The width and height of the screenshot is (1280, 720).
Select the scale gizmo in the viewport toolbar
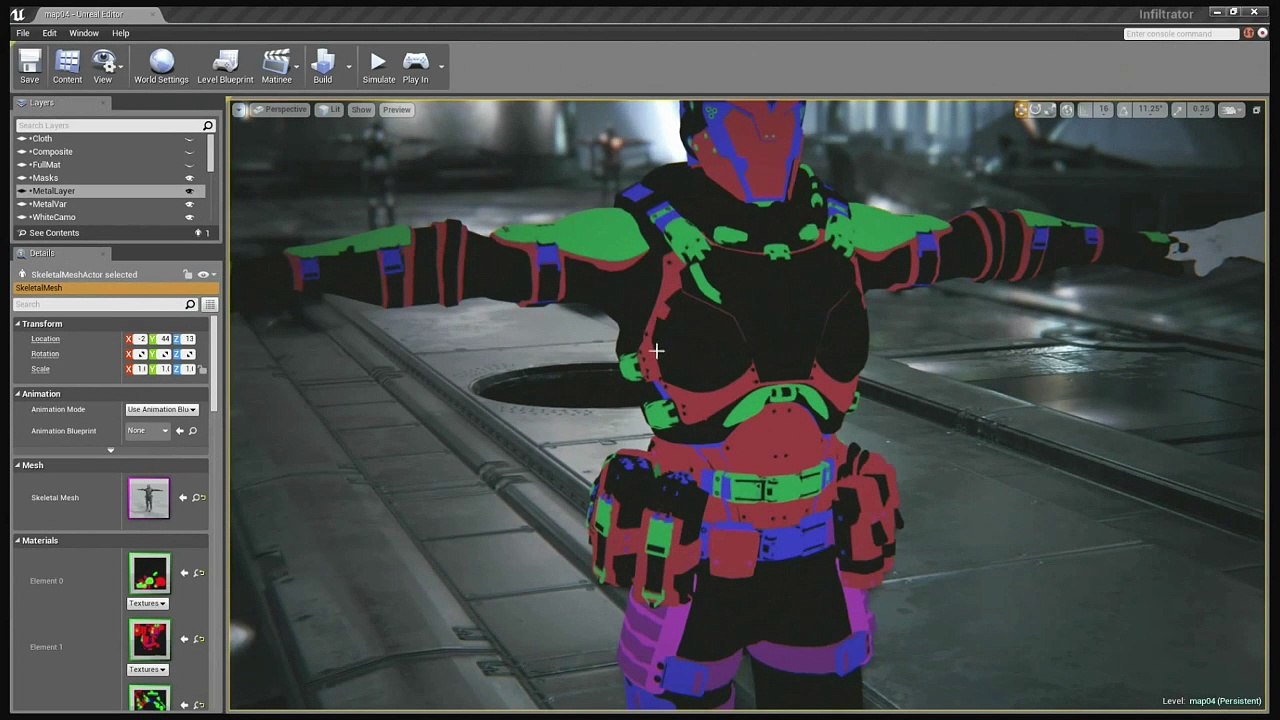tap(1049, 110)
